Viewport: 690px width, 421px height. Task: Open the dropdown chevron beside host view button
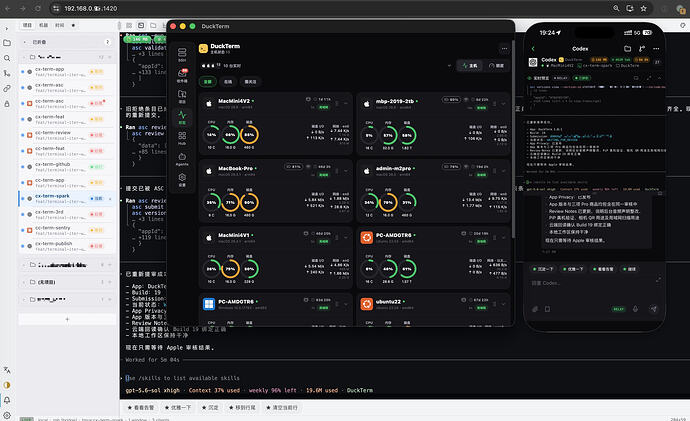click(449, 66)
